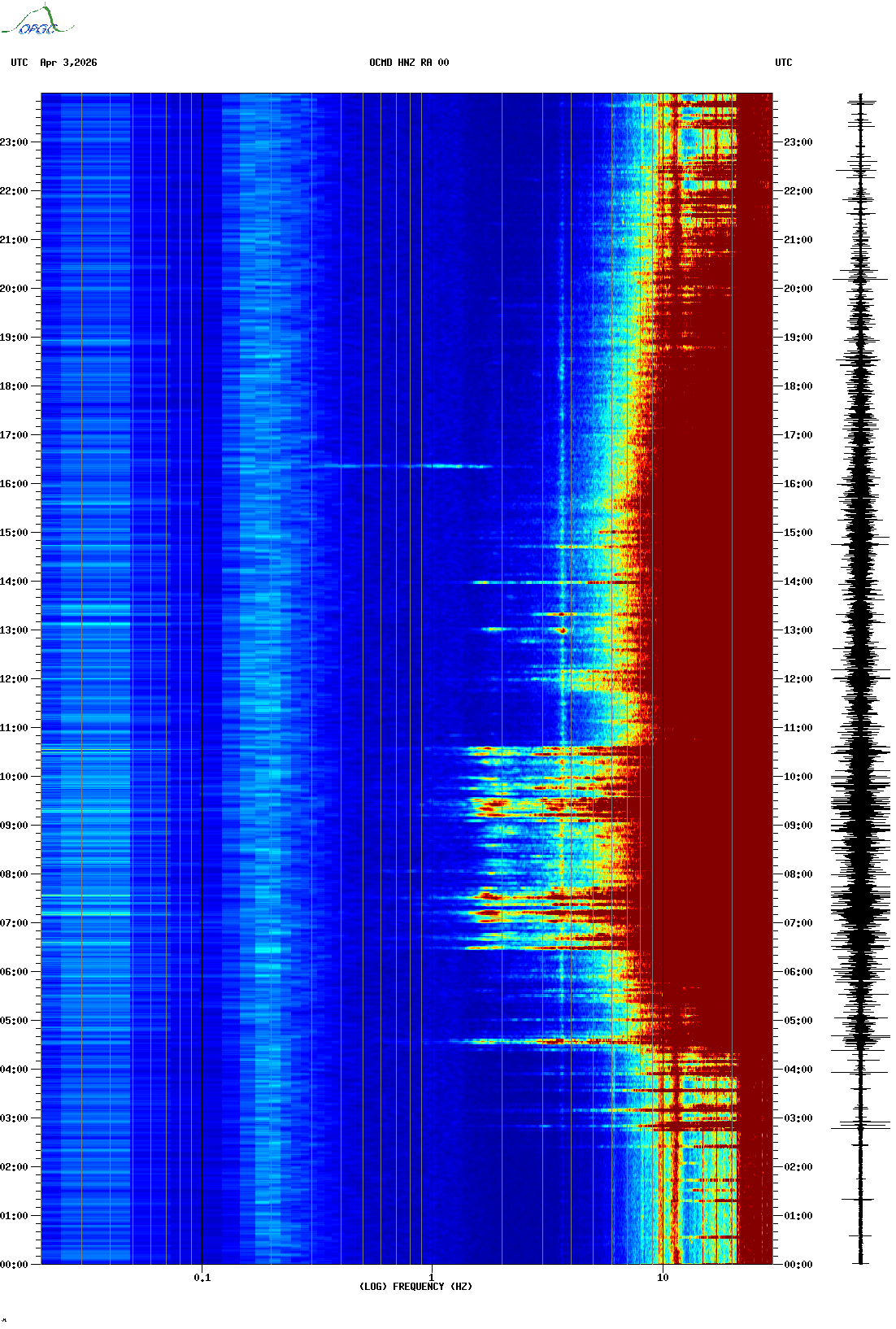896x1329 pixels.
Task: Click the seismogram waveform trace
Action: 861,678
